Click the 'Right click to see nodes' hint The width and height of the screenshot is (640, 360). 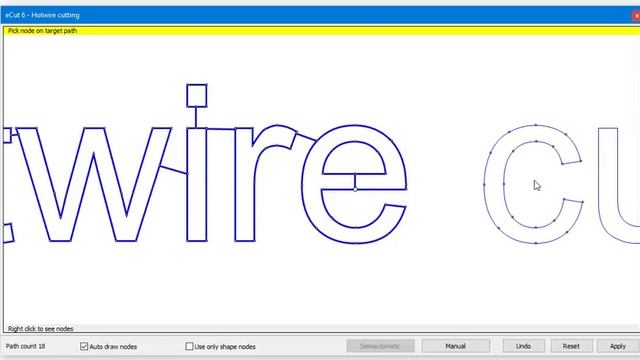40,329
